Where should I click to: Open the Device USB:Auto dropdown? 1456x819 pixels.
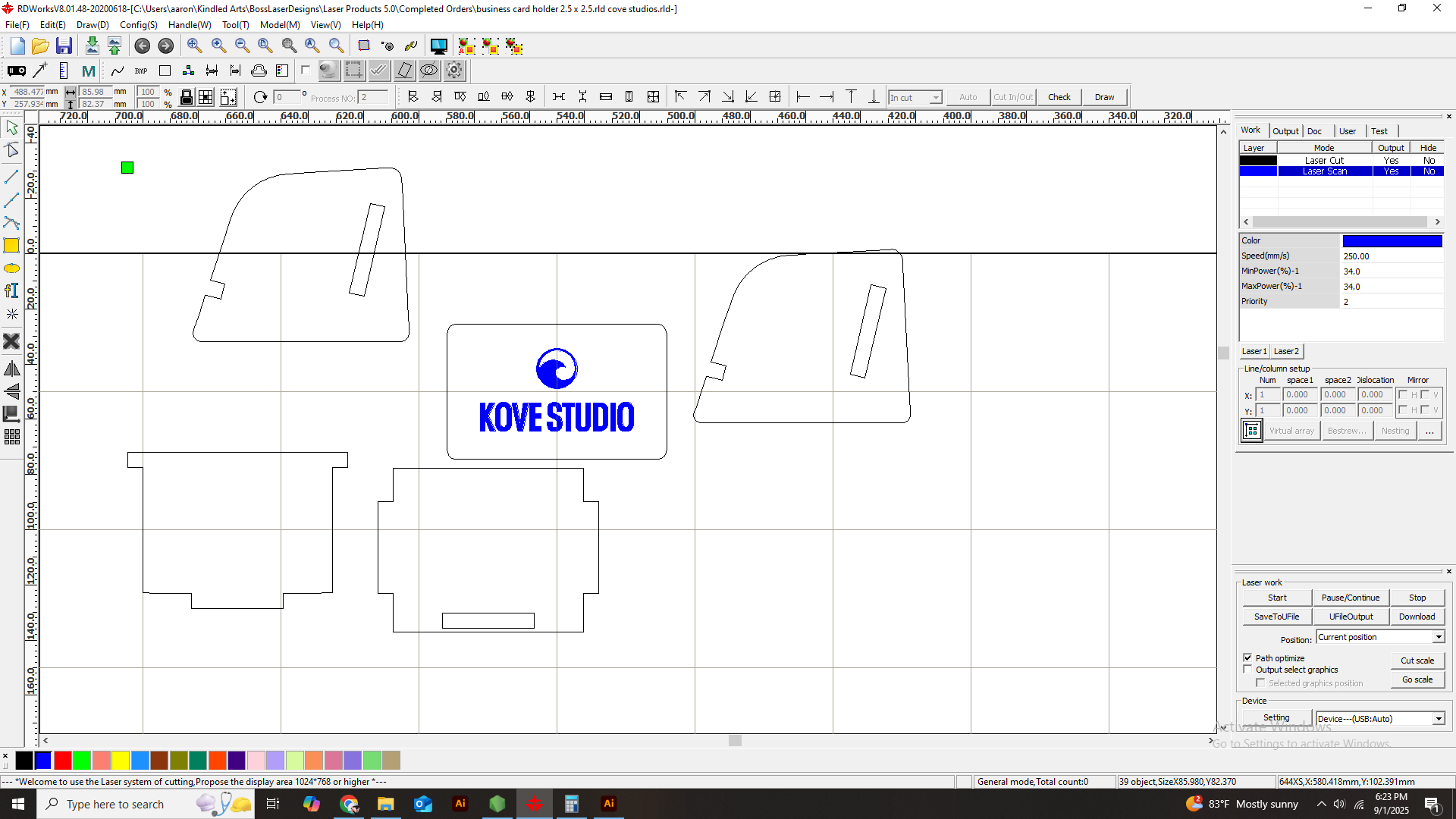click(x=1380, y=719)
